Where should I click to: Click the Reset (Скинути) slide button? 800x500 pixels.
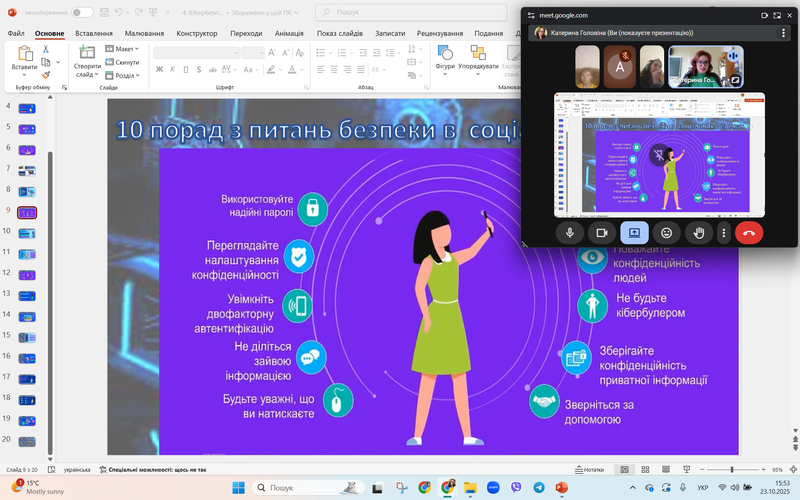(123, 62)
